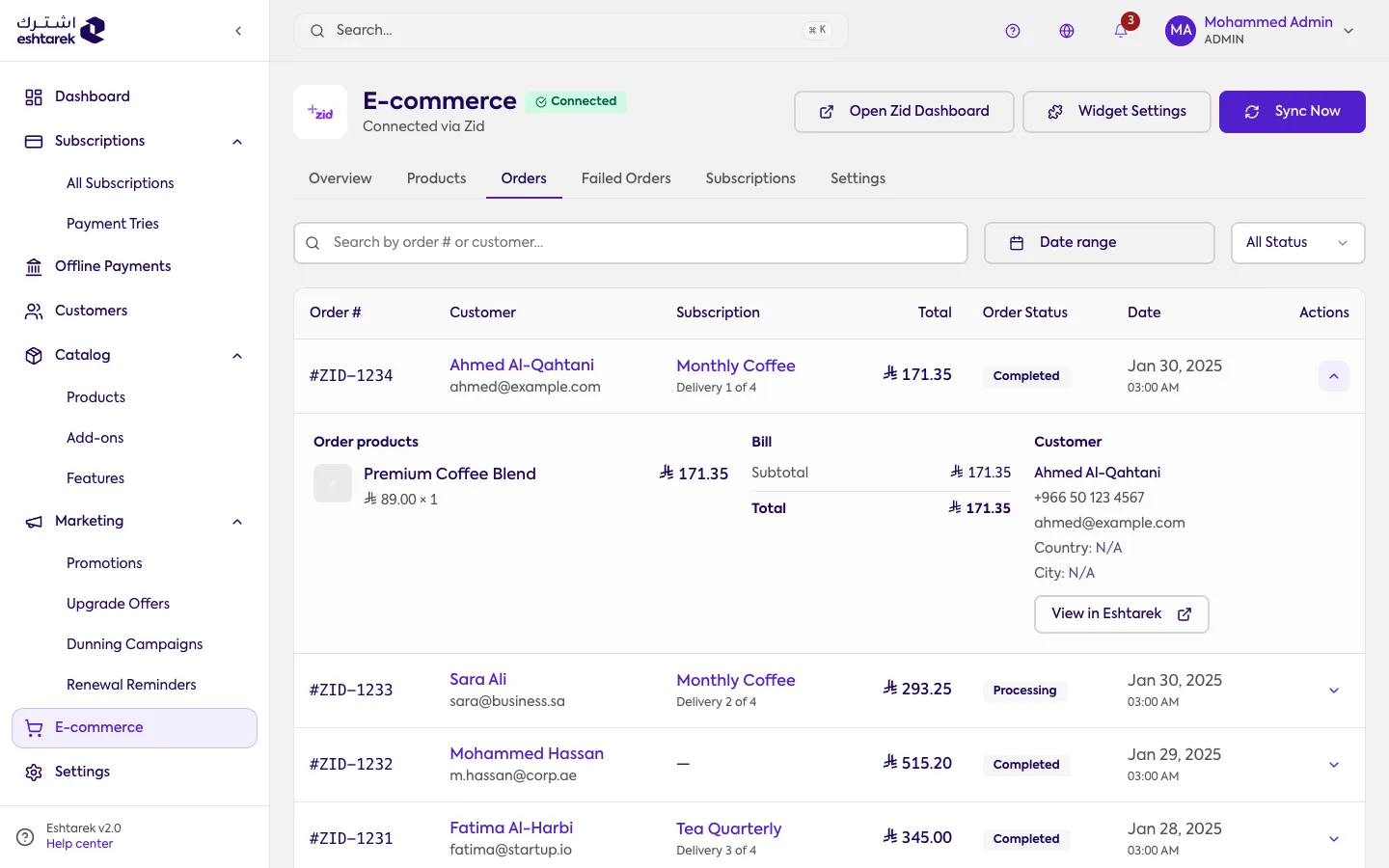
Task: Click the Processing status badge
Action: coord(1025,691)
